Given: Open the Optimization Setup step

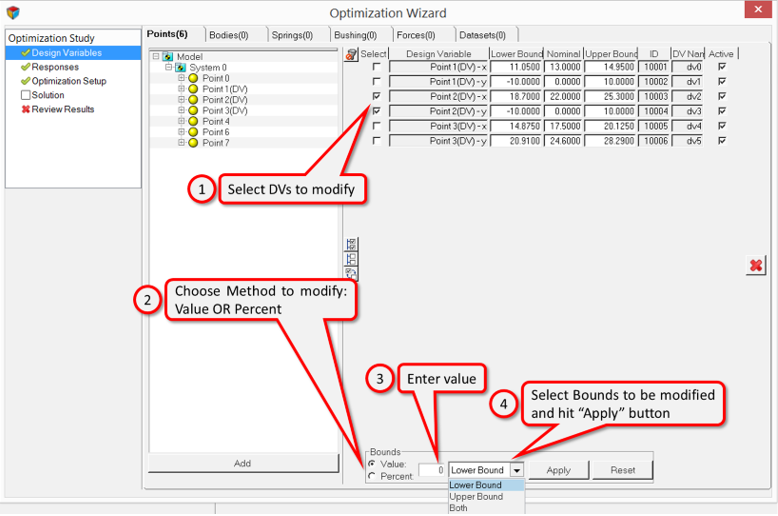Looking at the screenshot, I should pos(69,81).
